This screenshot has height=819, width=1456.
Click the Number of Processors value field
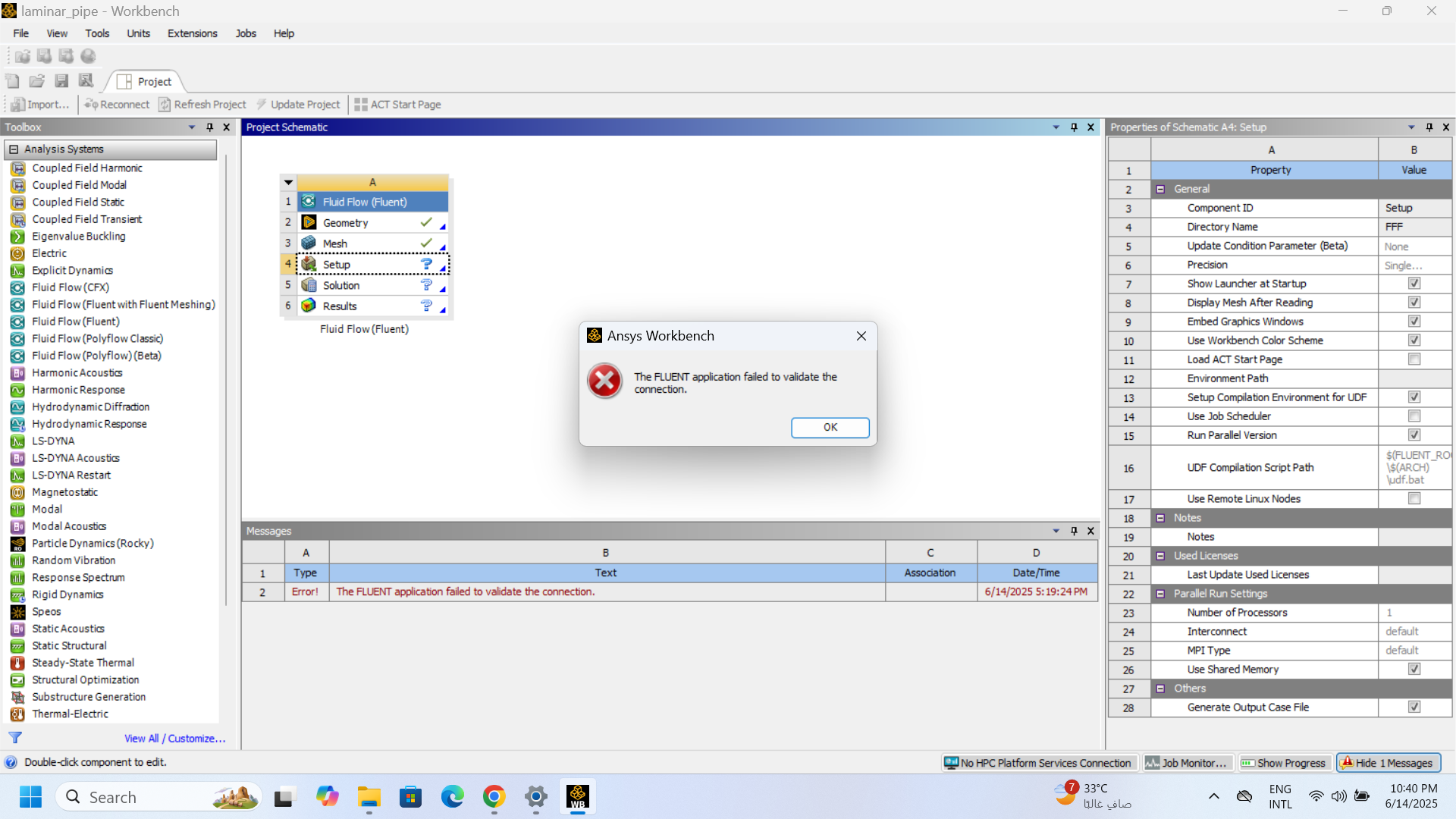(1414, 613)
